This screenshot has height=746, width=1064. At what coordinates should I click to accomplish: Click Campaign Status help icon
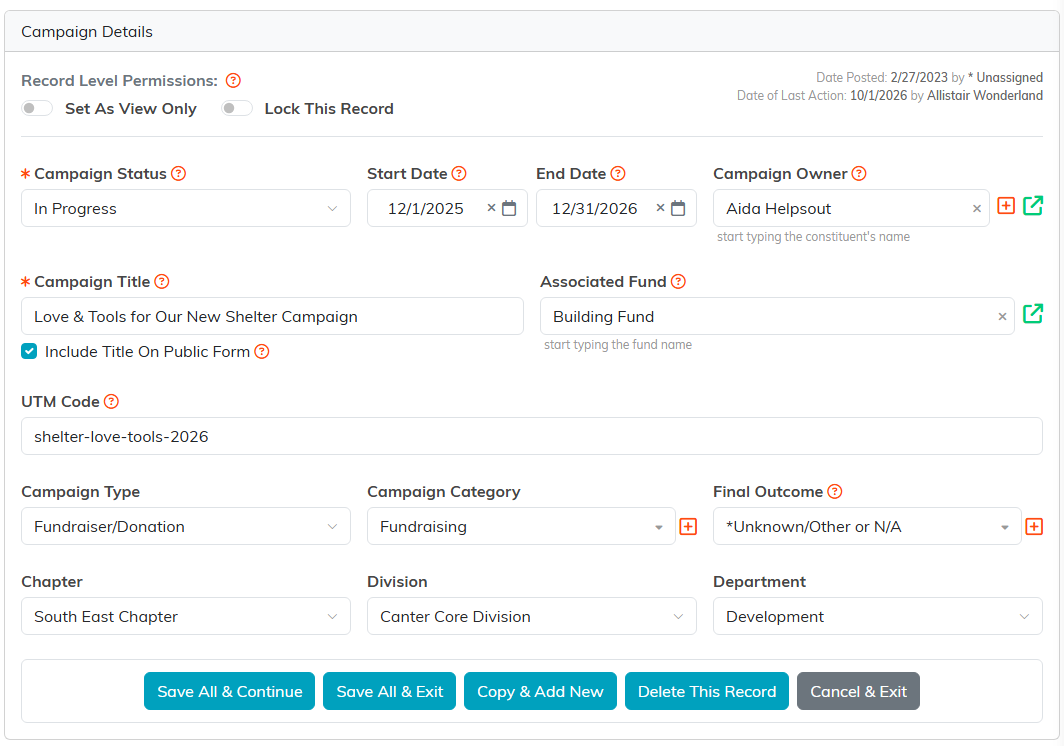pyautogui.click(x=178, y=174)
